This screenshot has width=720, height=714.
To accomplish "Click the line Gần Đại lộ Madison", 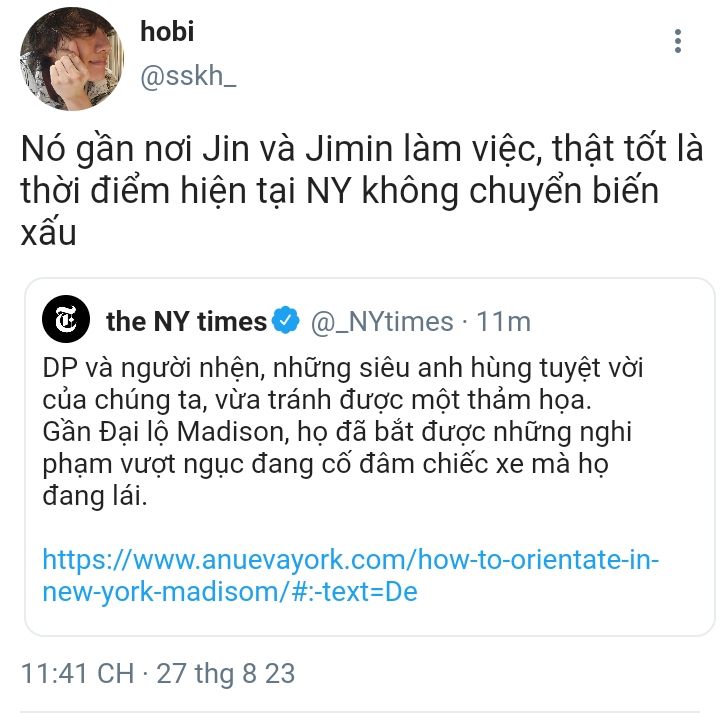I will tap(337, 433).
